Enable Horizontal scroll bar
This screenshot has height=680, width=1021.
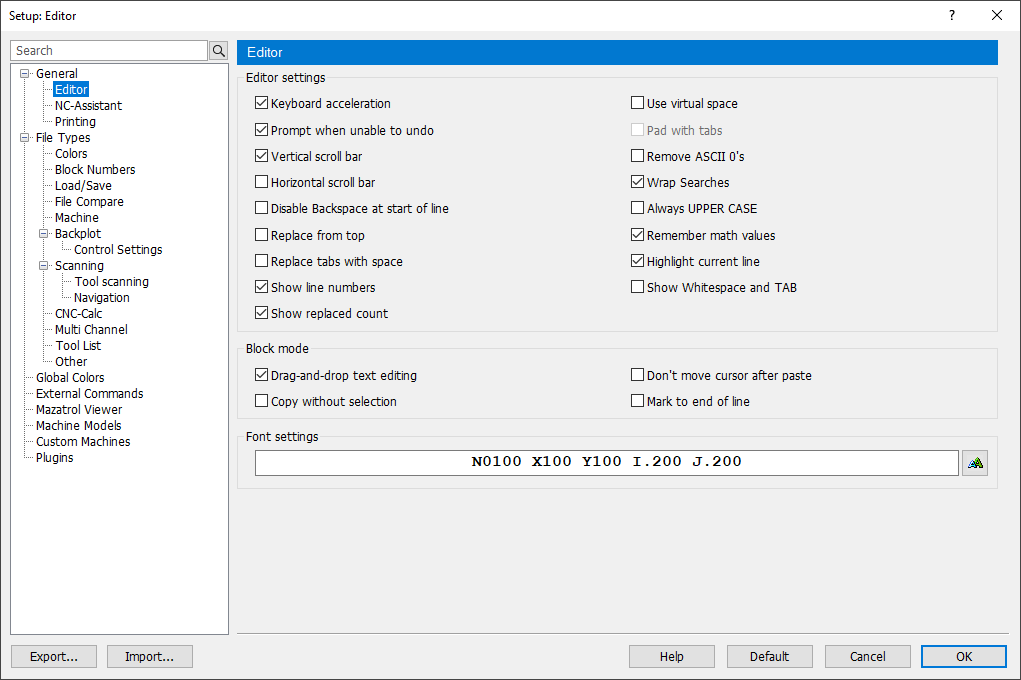261,182
